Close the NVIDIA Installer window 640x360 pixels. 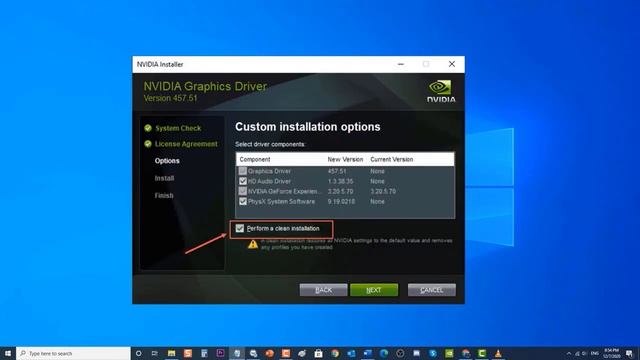[x=452, y=64]
